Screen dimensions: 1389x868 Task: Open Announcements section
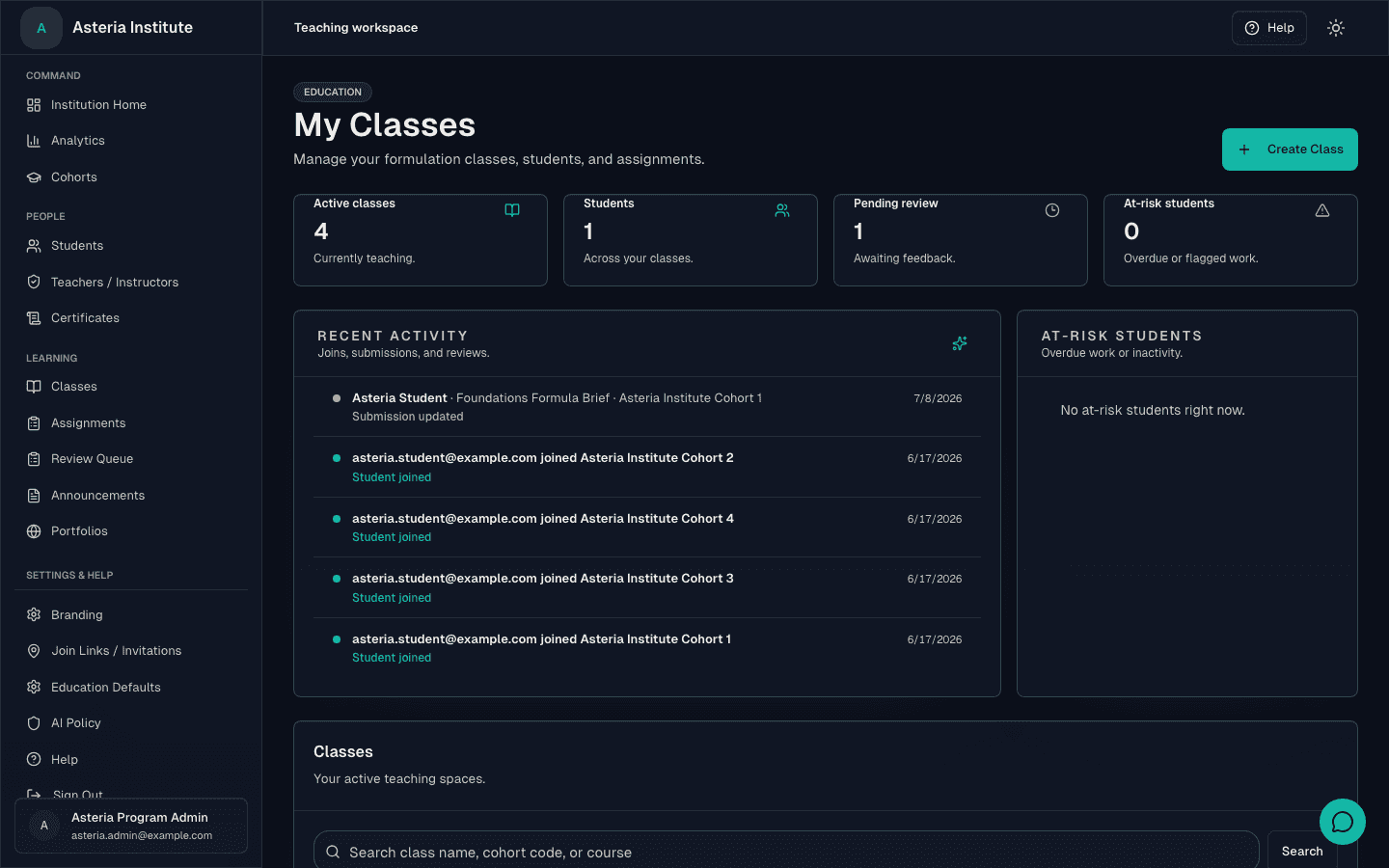pyautogui.click(x=131, y=496)
